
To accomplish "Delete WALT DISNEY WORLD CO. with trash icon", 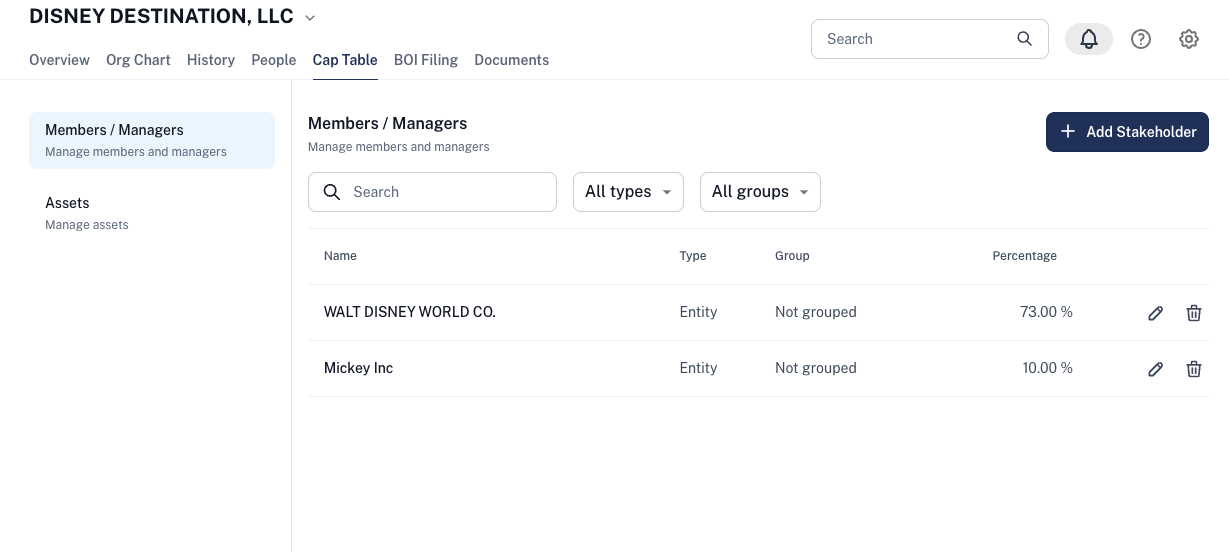I will point(1194,313).
